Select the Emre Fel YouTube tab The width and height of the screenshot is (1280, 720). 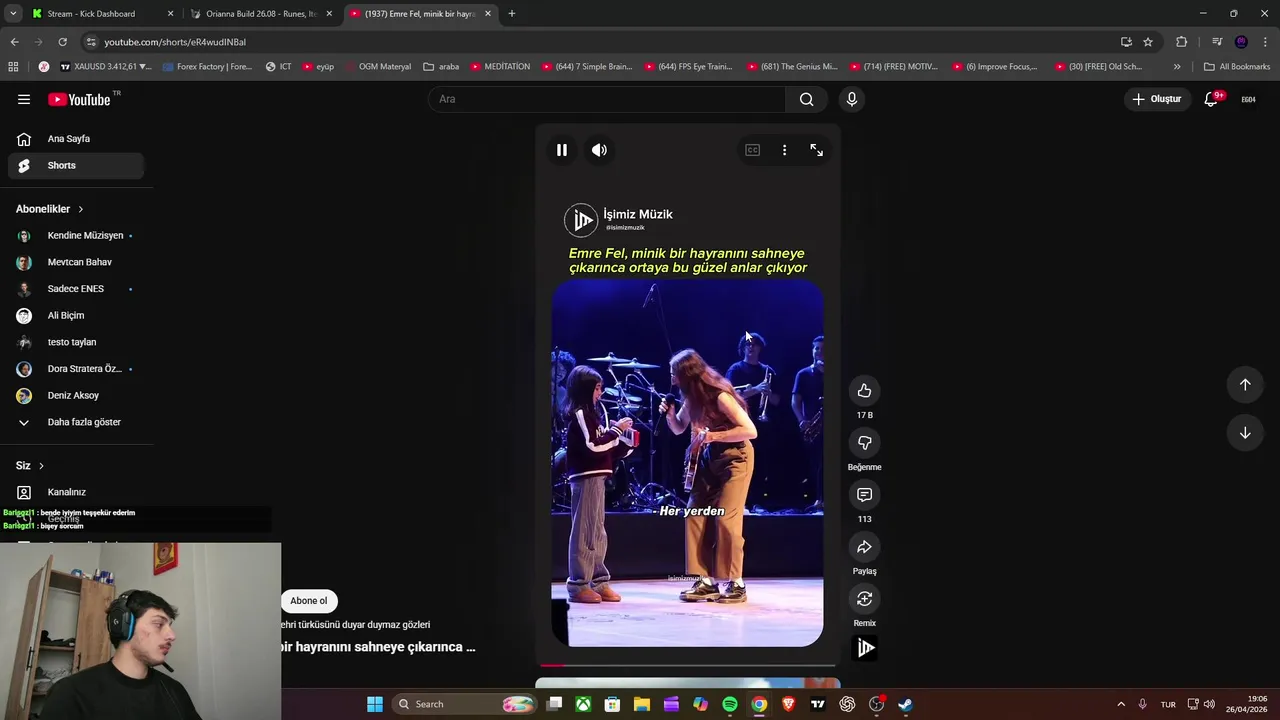tap(420, 14)
